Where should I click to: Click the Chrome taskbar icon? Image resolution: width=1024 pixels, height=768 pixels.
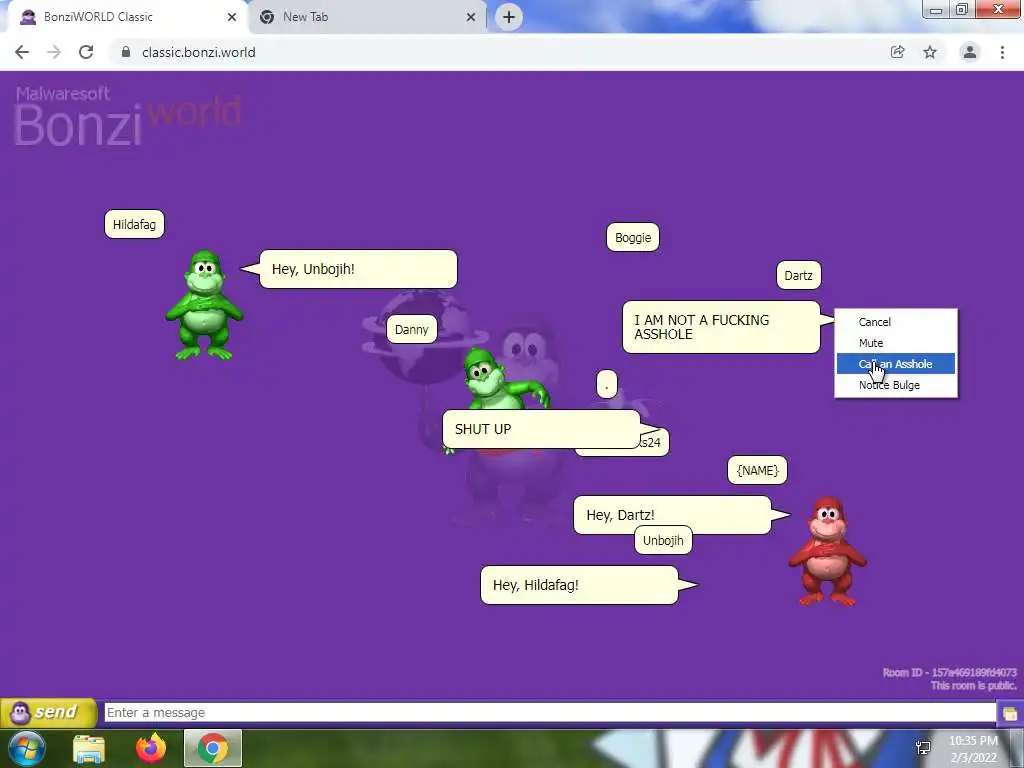pyautogui.click(x=213, y=748)
